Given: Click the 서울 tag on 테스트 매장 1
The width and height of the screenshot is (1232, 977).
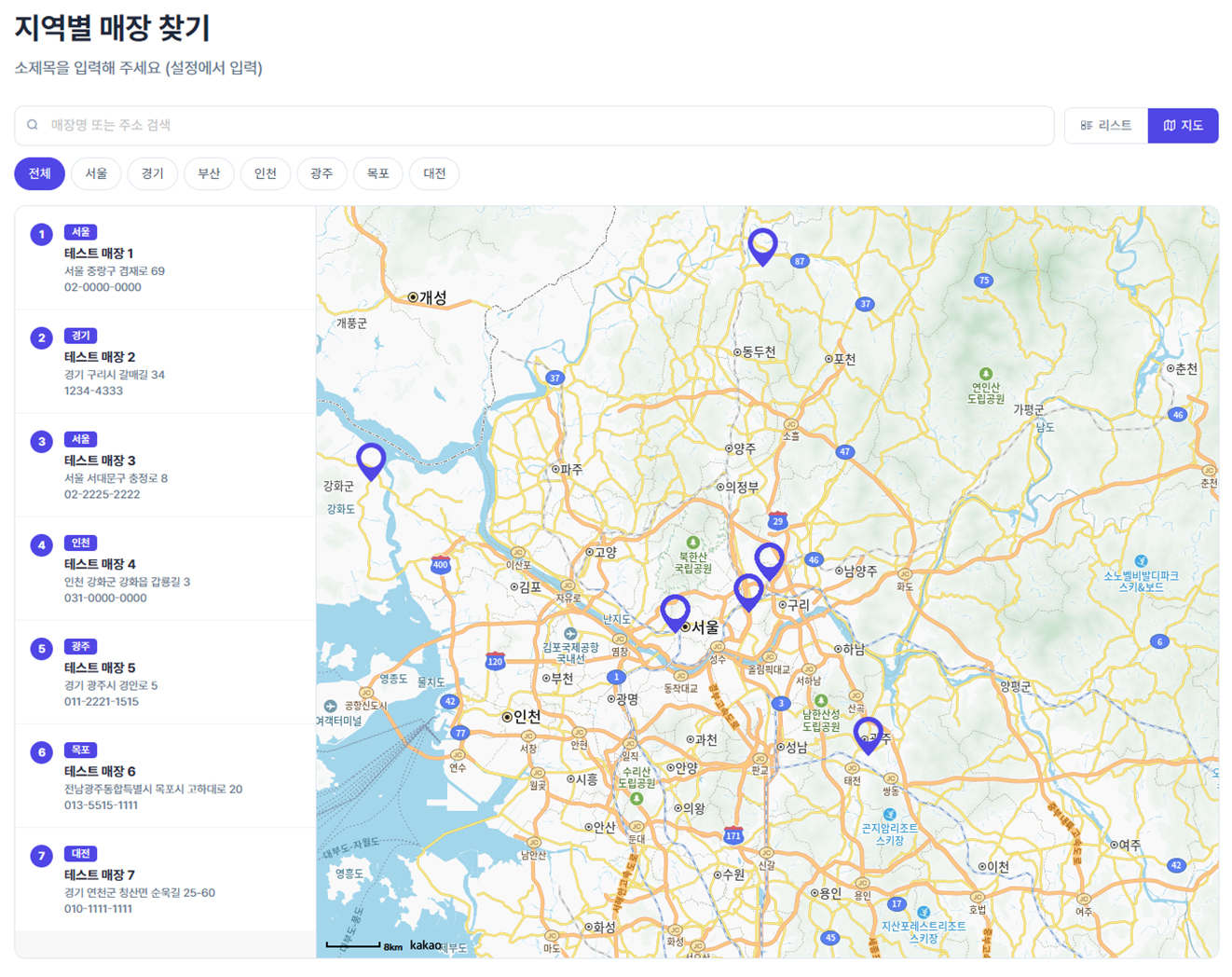Looking at the screenshot, I should point(81,232).
